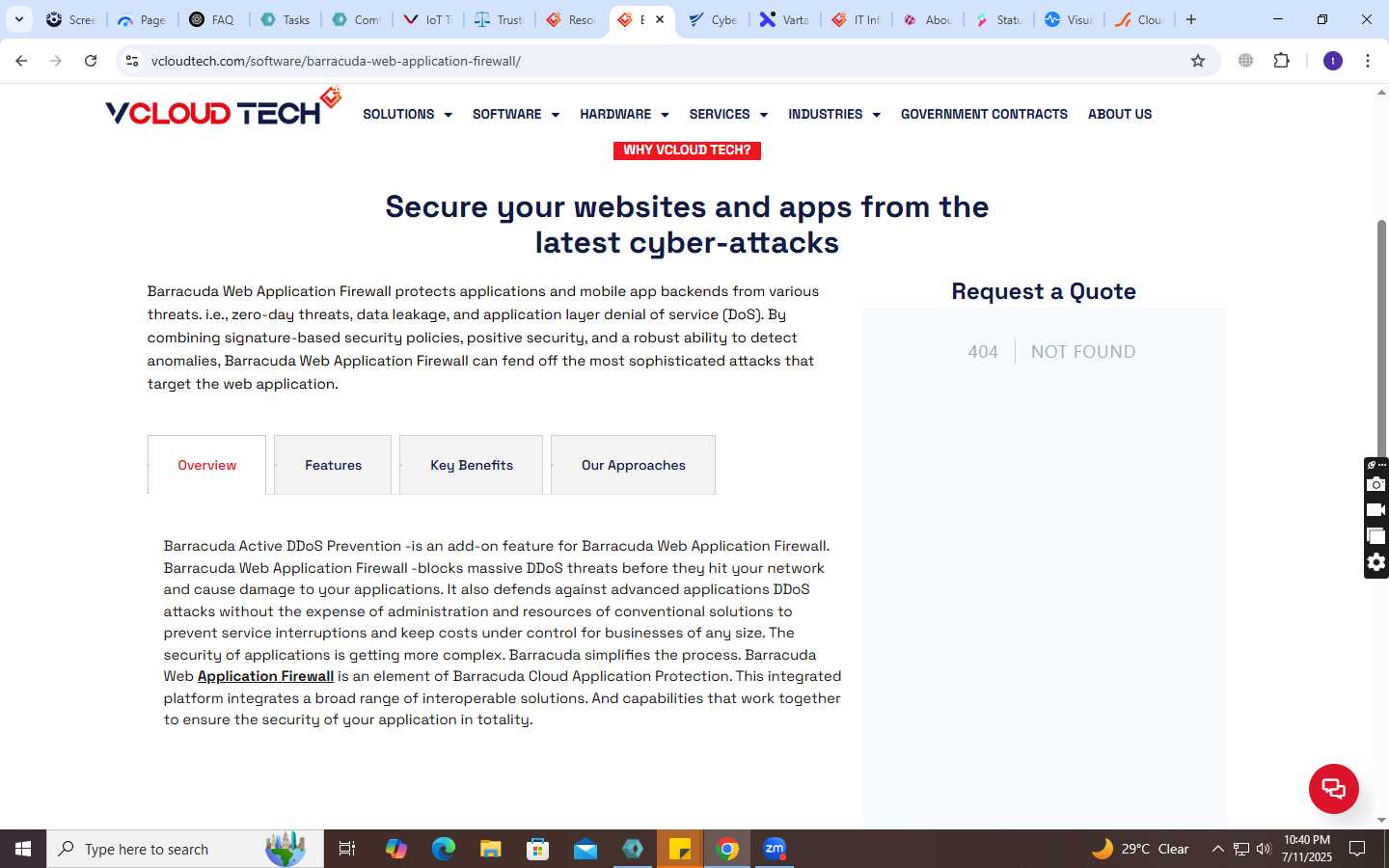
Task: Switch to the Cyber browser tab
Action: 714,19
